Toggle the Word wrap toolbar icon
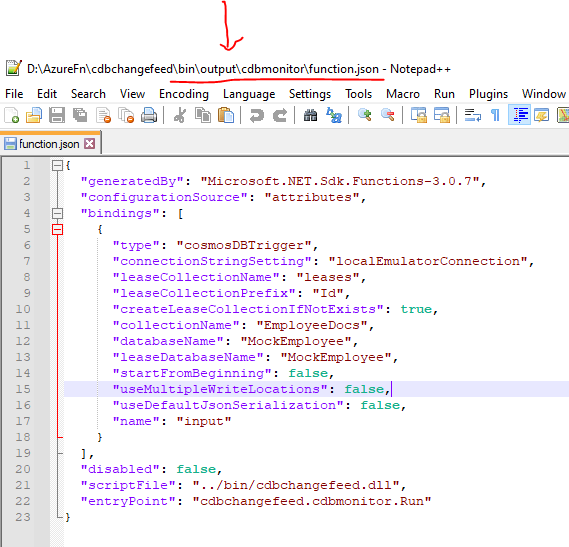569x547 pixels. pyautogui.click(x=473, y=115)
